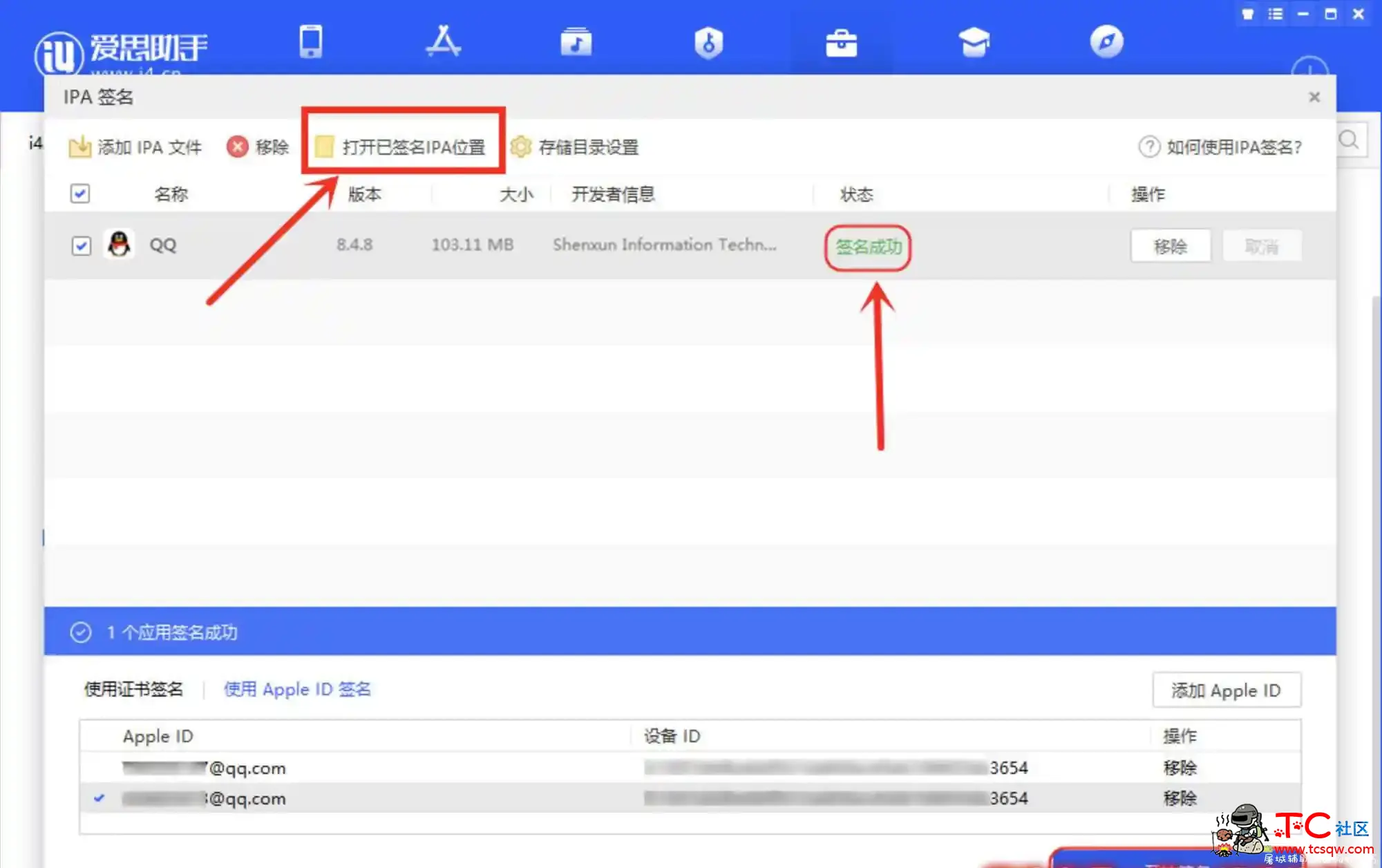Open the list menu icon in title bar
1382x868 pixels.
(x=1276, y=14)
